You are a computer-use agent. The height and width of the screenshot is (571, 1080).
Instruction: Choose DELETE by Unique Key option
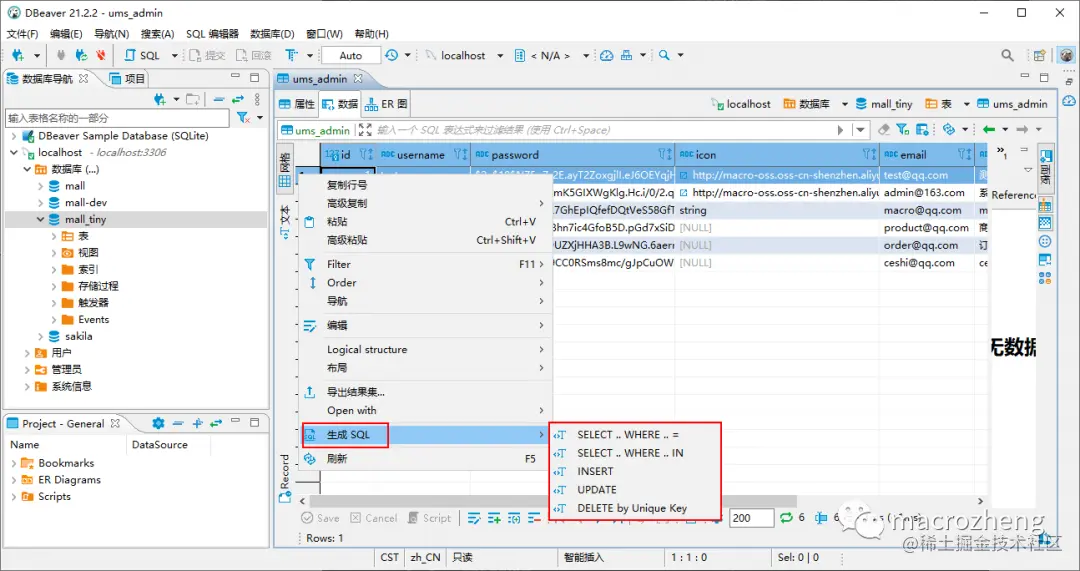pyautogui.click(x=634, y=508)
